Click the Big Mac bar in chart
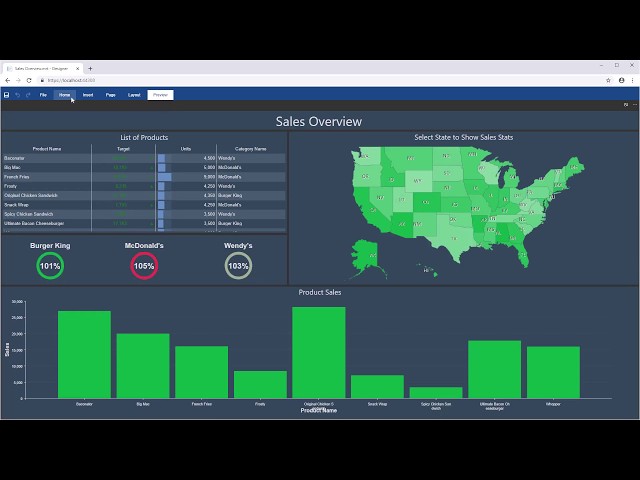Screen dimensions: 640x480 (143, 366)
